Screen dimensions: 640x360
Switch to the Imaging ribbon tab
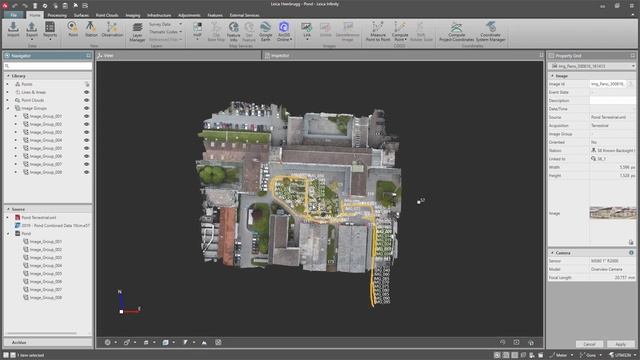[133, 15]
